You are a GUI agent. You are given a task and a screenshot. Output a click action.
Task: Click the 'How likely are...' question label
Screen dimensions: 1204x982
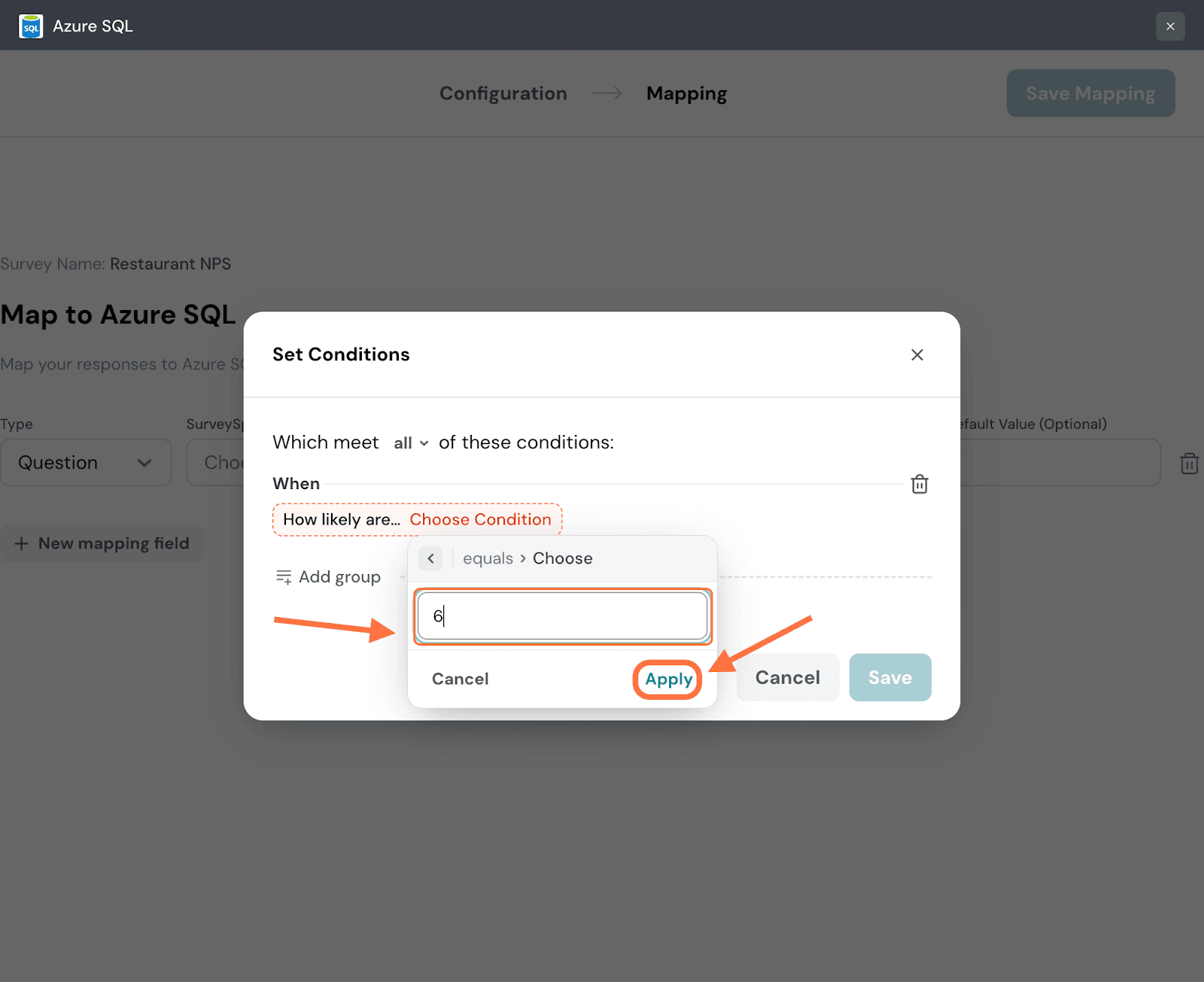pos(341,520)
